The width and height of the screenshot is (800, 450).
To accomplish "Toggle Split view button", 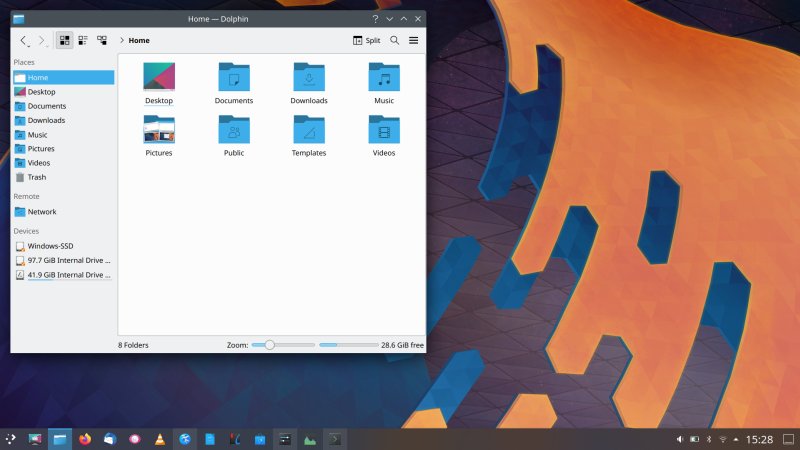I will (x=366, y=40).
